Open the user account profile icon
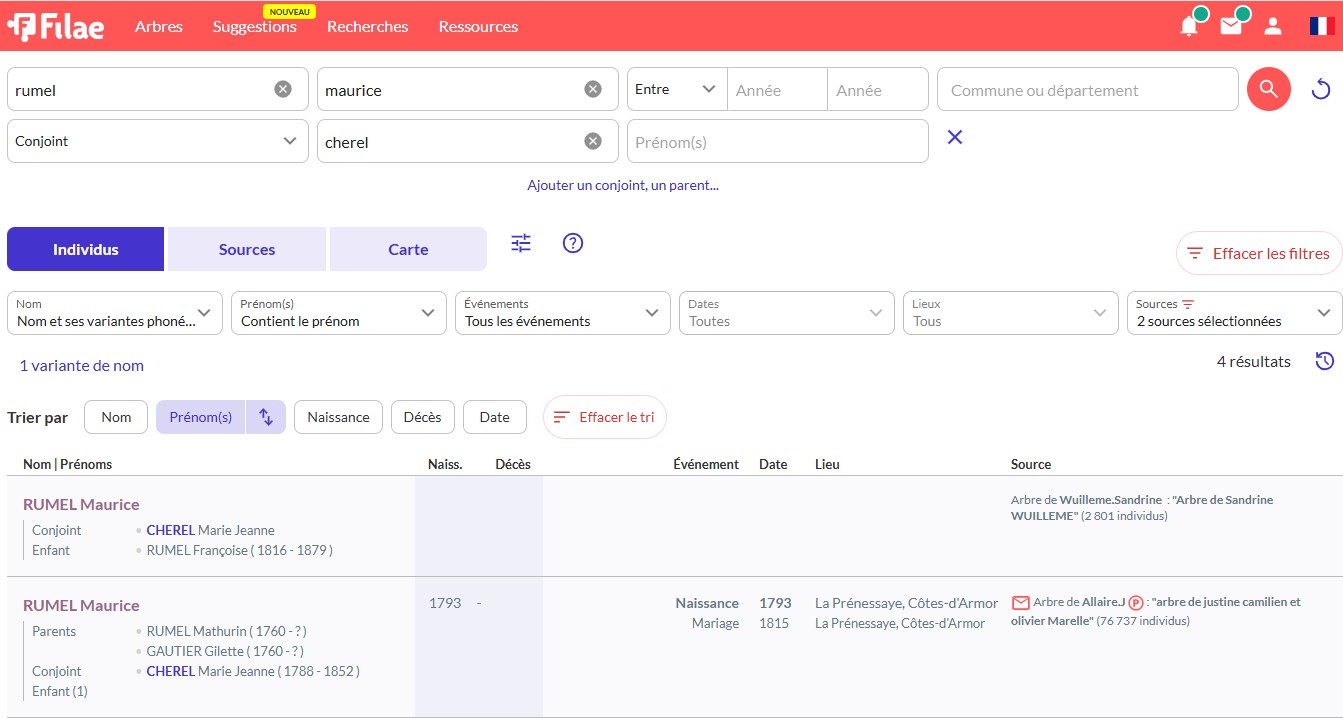The width and height of the screenshot is (1343, 718). [x=1273, y=26]
